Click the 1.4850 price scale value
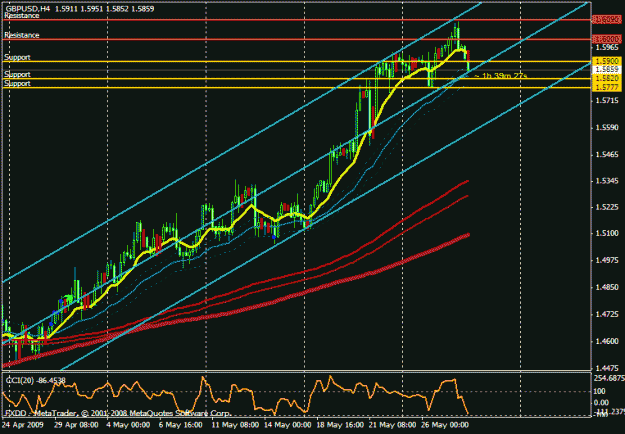 pos(607,287)
